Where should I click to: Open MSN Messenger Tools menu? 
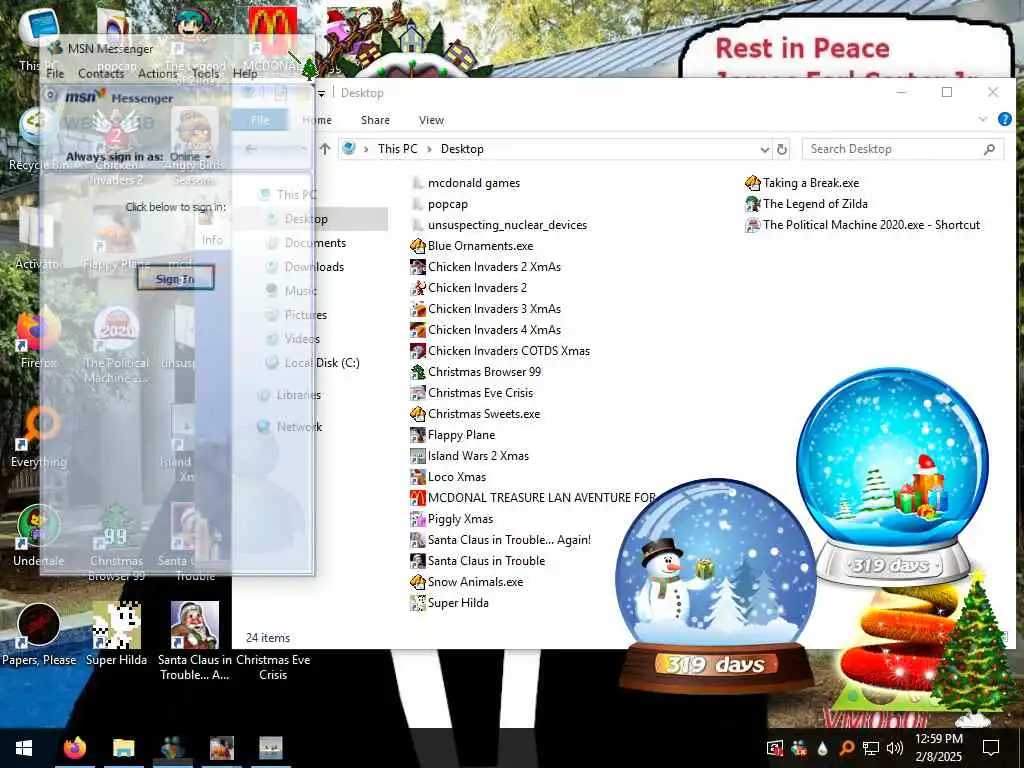click(x=205, y=74)
